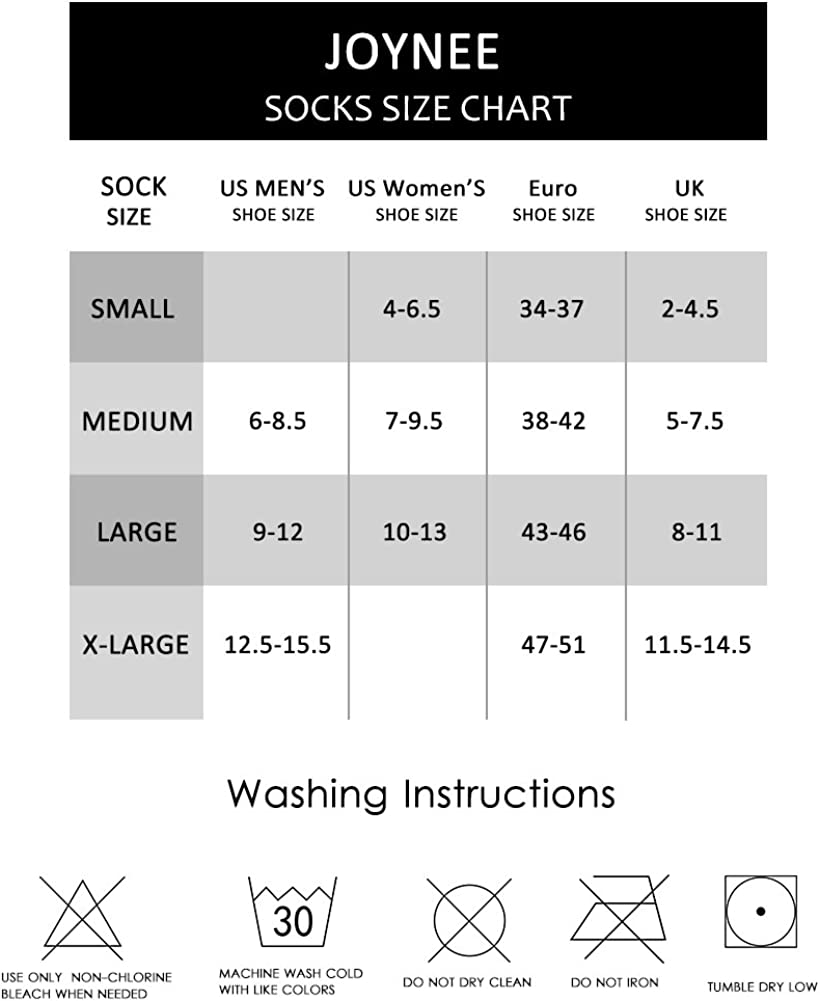
Task: Click the 4-6.5 women's small cell
Action: tap(411, 309)
